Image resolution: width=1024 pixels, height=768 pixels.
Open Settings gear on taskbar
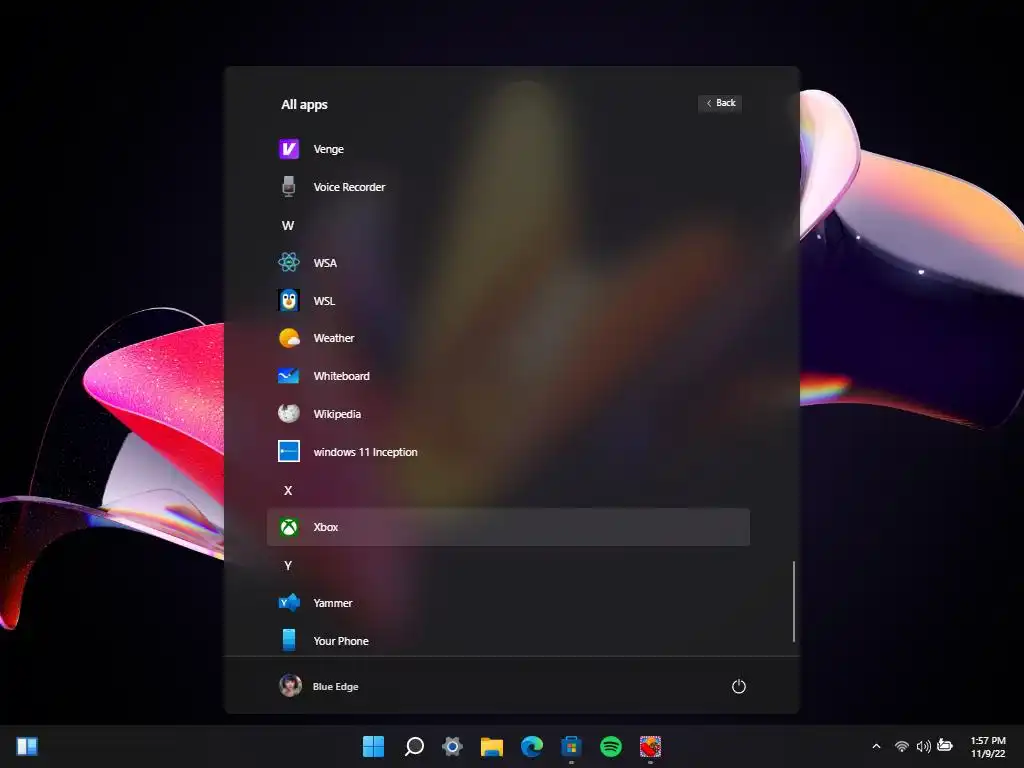click(452, 746)
